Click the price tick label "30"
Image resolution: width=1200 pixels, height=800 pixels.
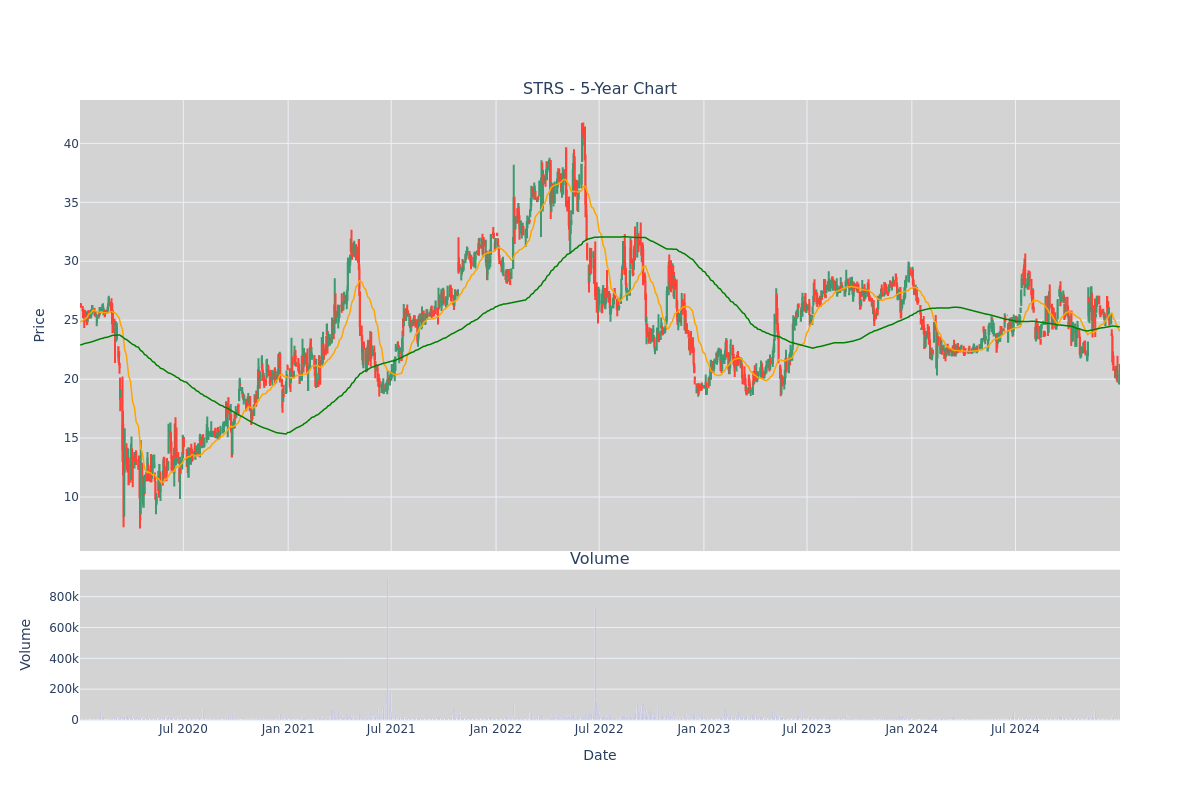pos(71,261)
